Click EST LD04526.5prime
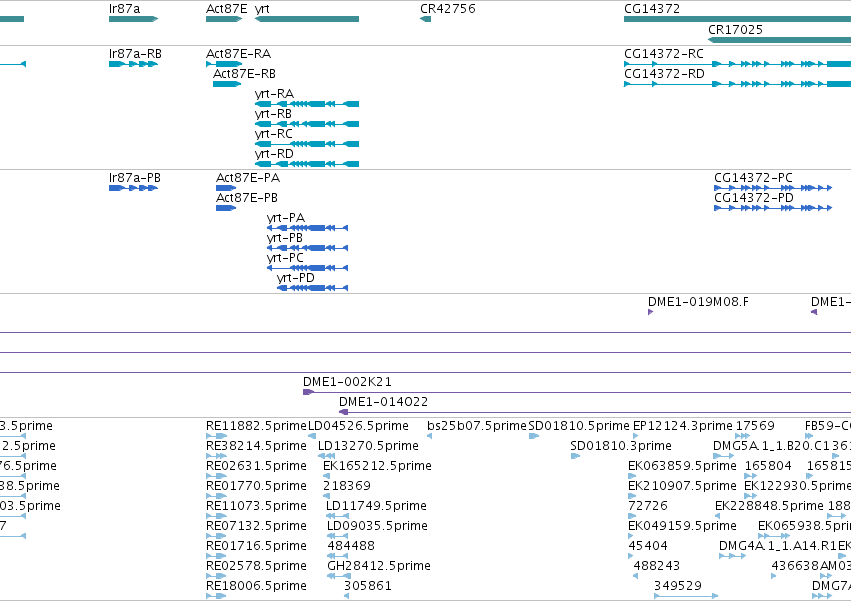Viewport: 851px width, 601px height. point(312,436)
